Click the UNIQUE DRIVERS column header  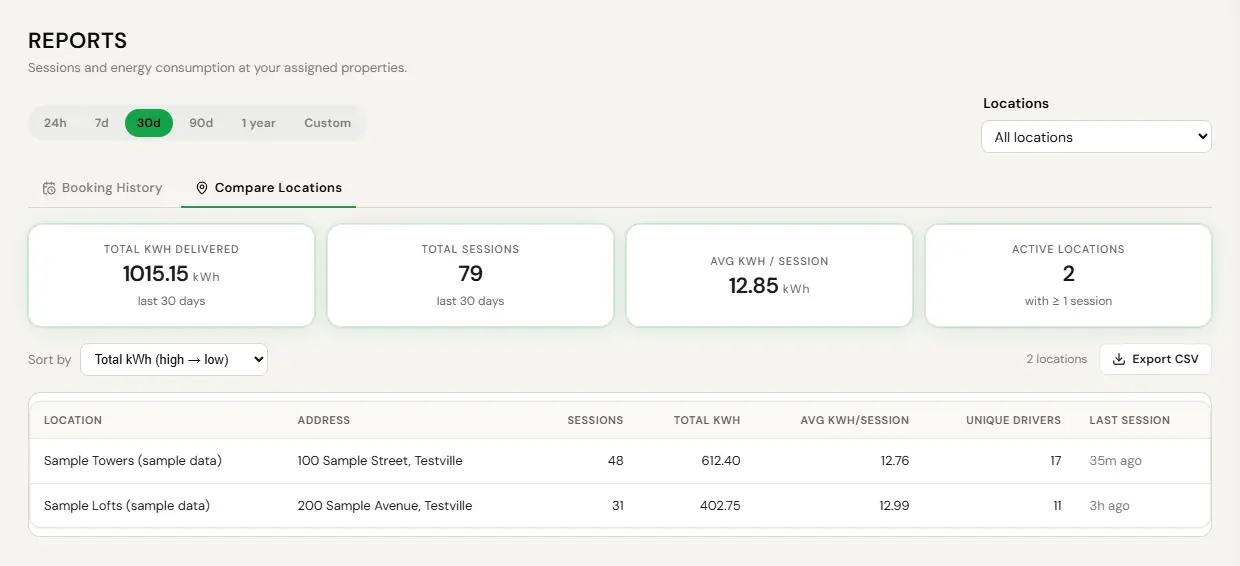point(1013,420)
